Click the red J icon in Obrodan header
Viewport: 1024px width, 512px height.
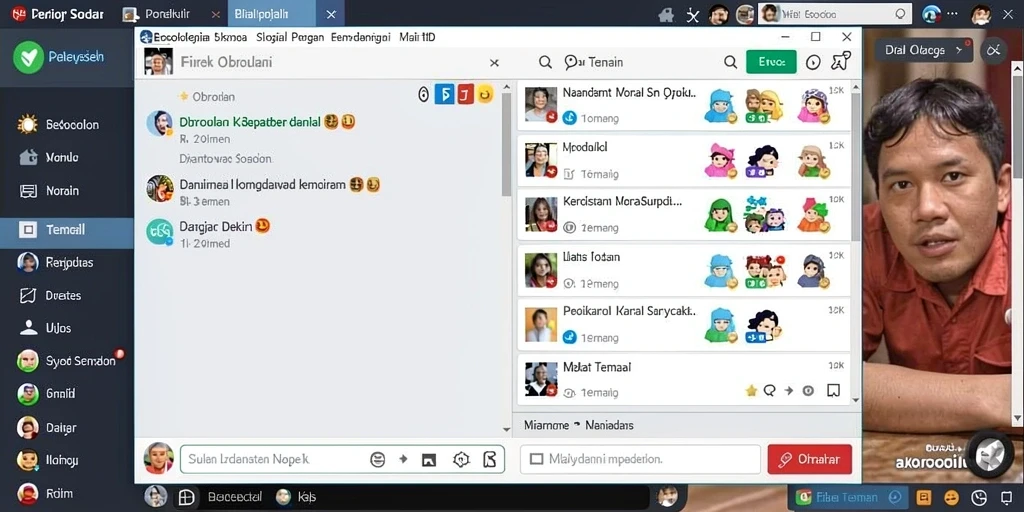[465, 95]
